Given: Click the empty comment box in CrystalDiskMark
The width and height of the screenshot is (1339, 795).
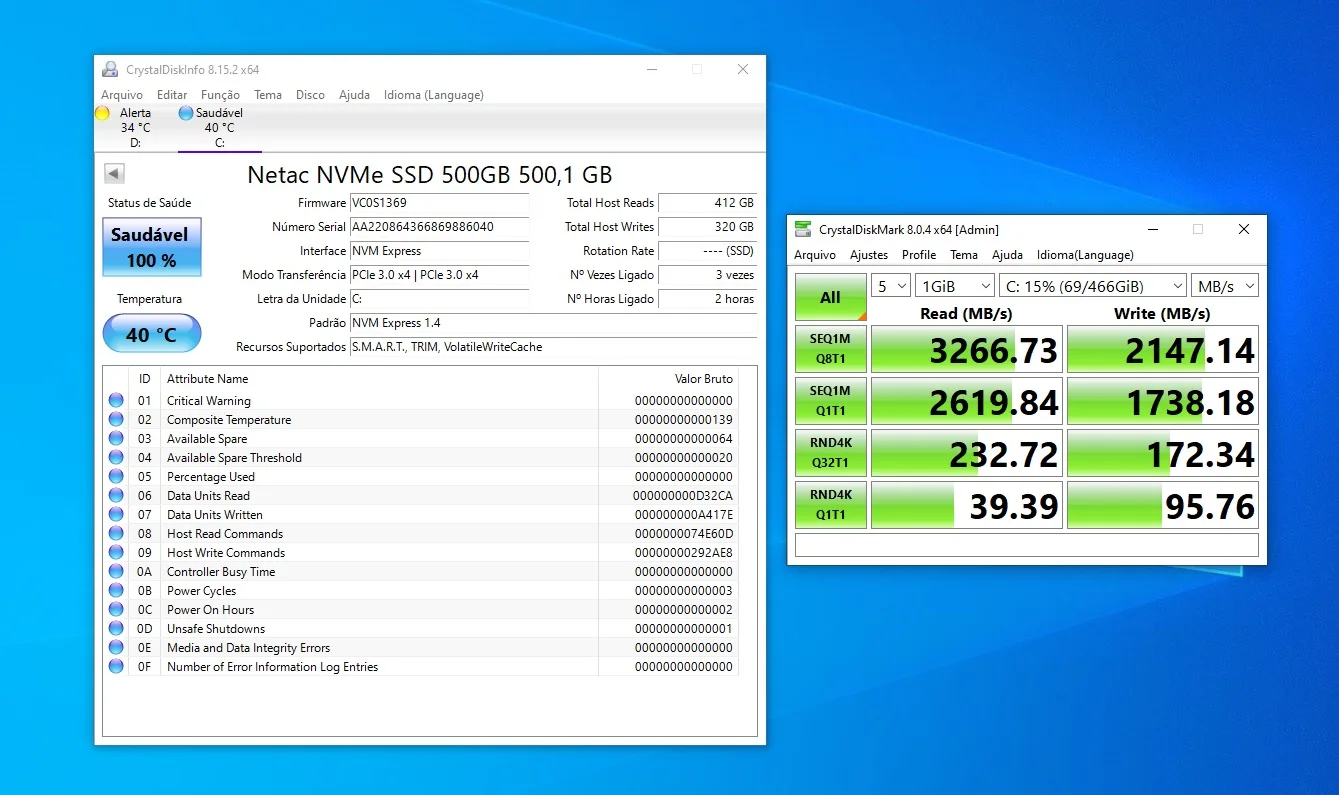Looking at the screenshot, I should click(x=1027, y=545).
